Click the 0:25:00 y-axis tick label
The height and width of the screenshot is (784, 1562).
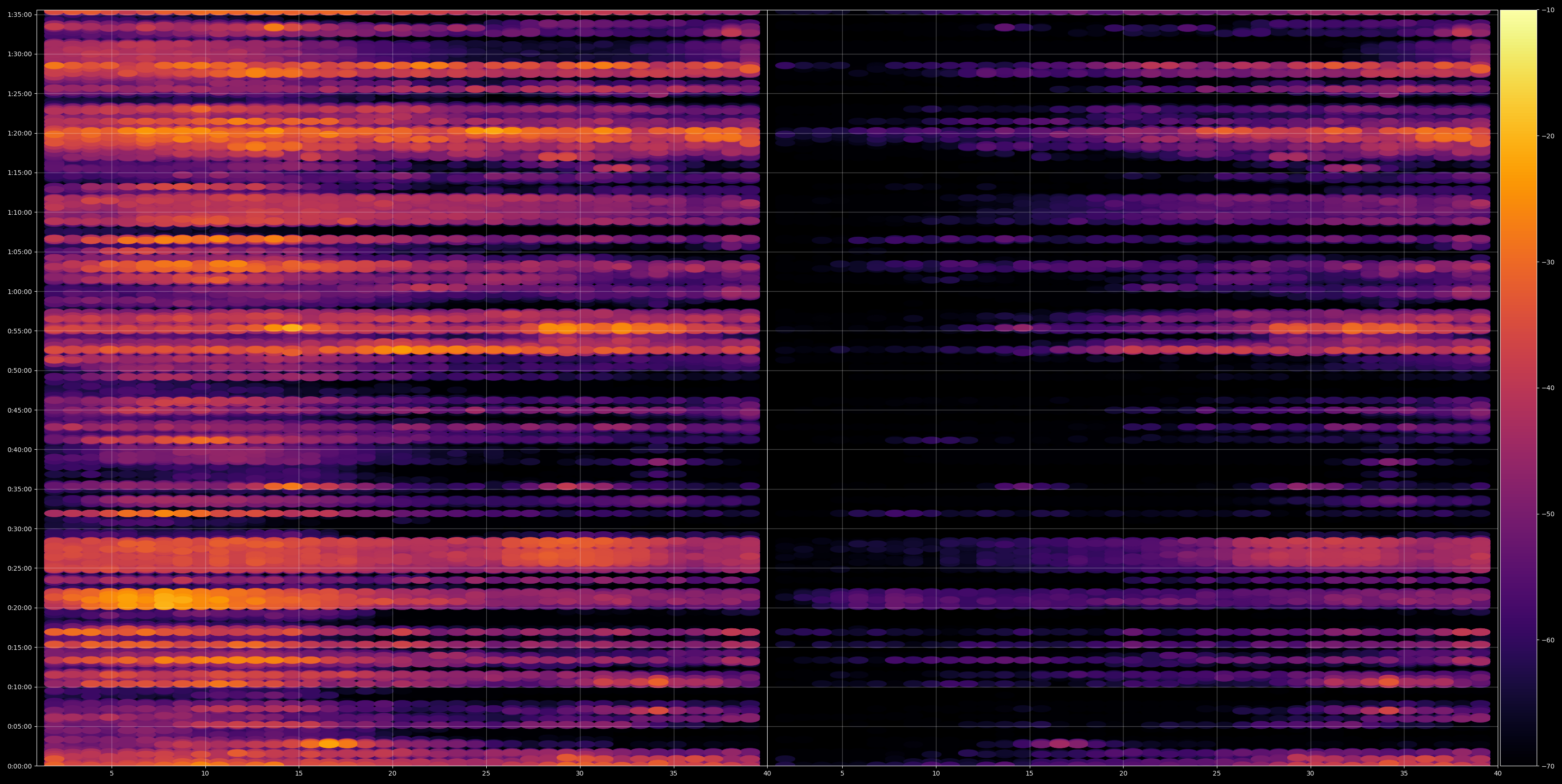tap(19, 568)
